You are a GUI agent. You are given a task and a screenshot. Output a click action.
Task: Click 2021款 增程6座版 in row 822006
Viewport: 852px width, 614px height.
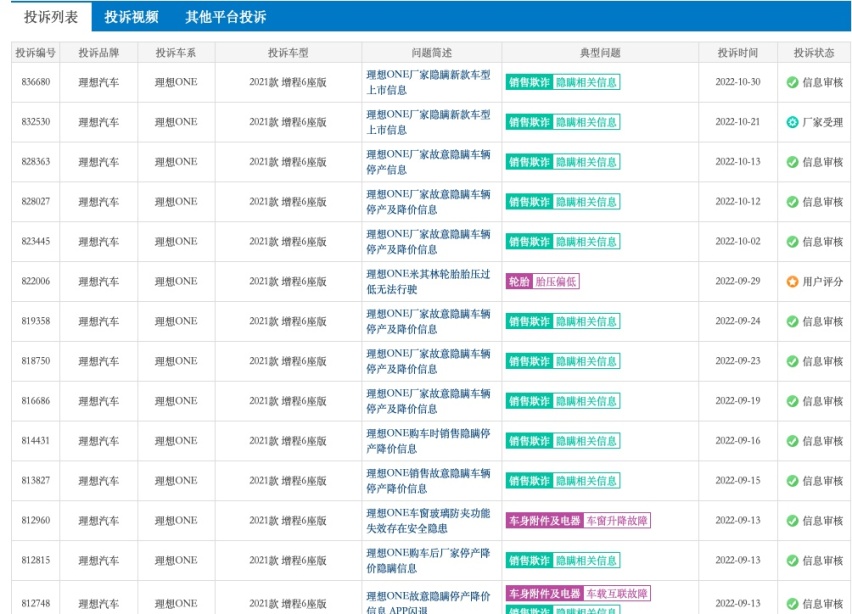[288, 281]
